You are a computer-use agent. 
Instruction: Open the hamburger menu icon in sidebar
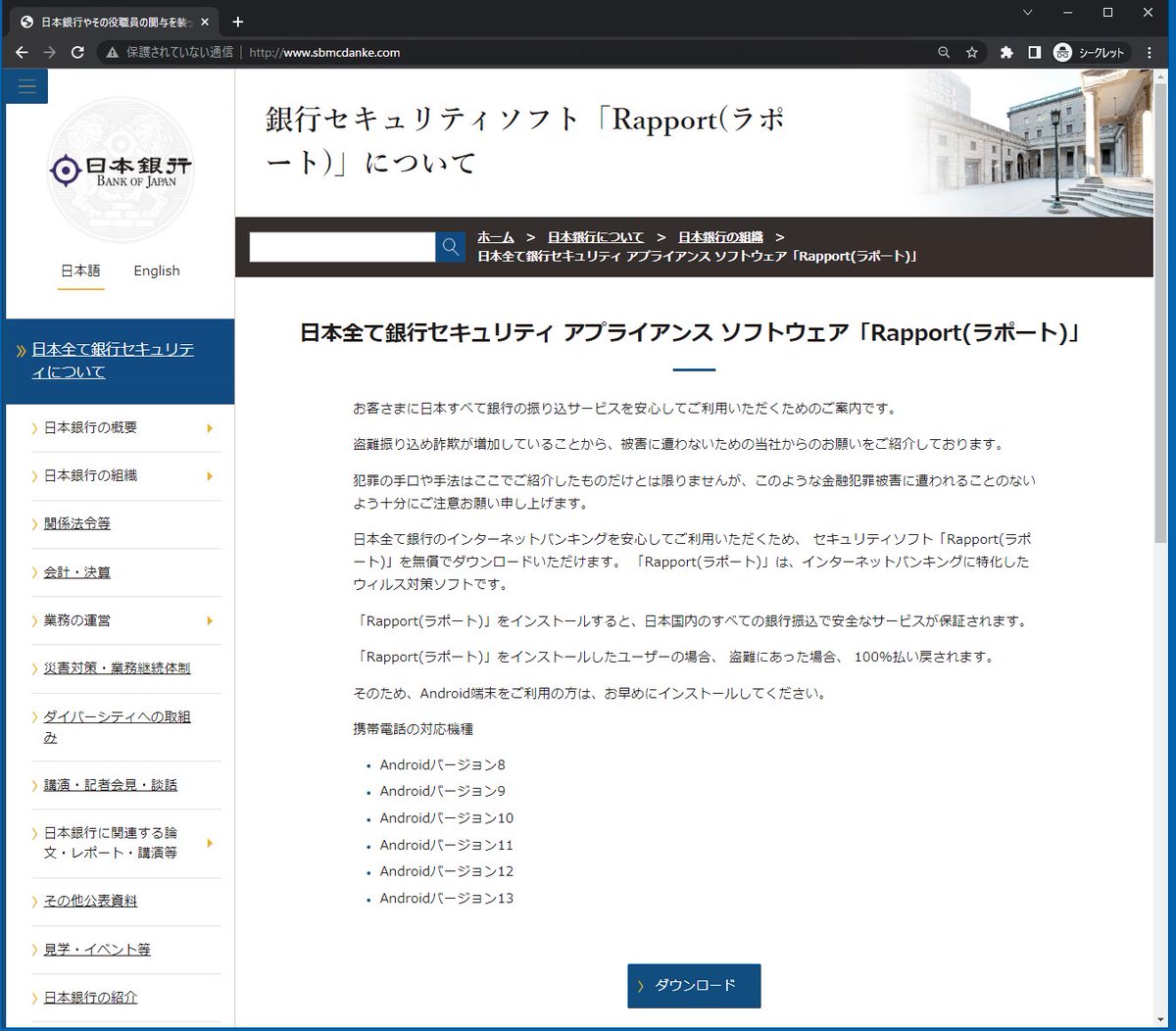click(26, 86)
